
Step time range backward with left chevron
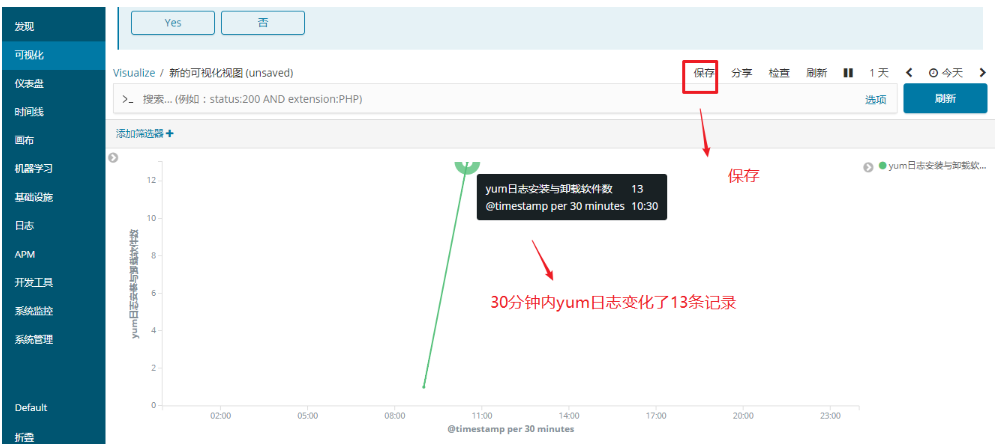(x=909, y=73)
